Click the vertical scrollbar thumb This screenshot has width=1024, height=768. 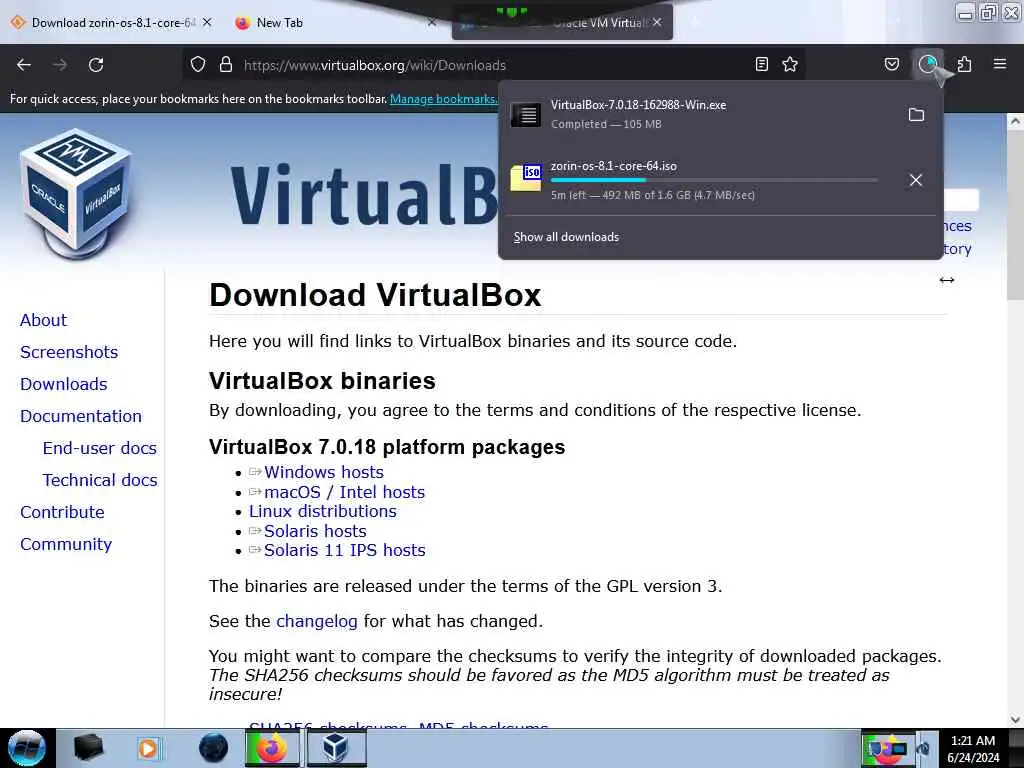[x=1015, y=214]
